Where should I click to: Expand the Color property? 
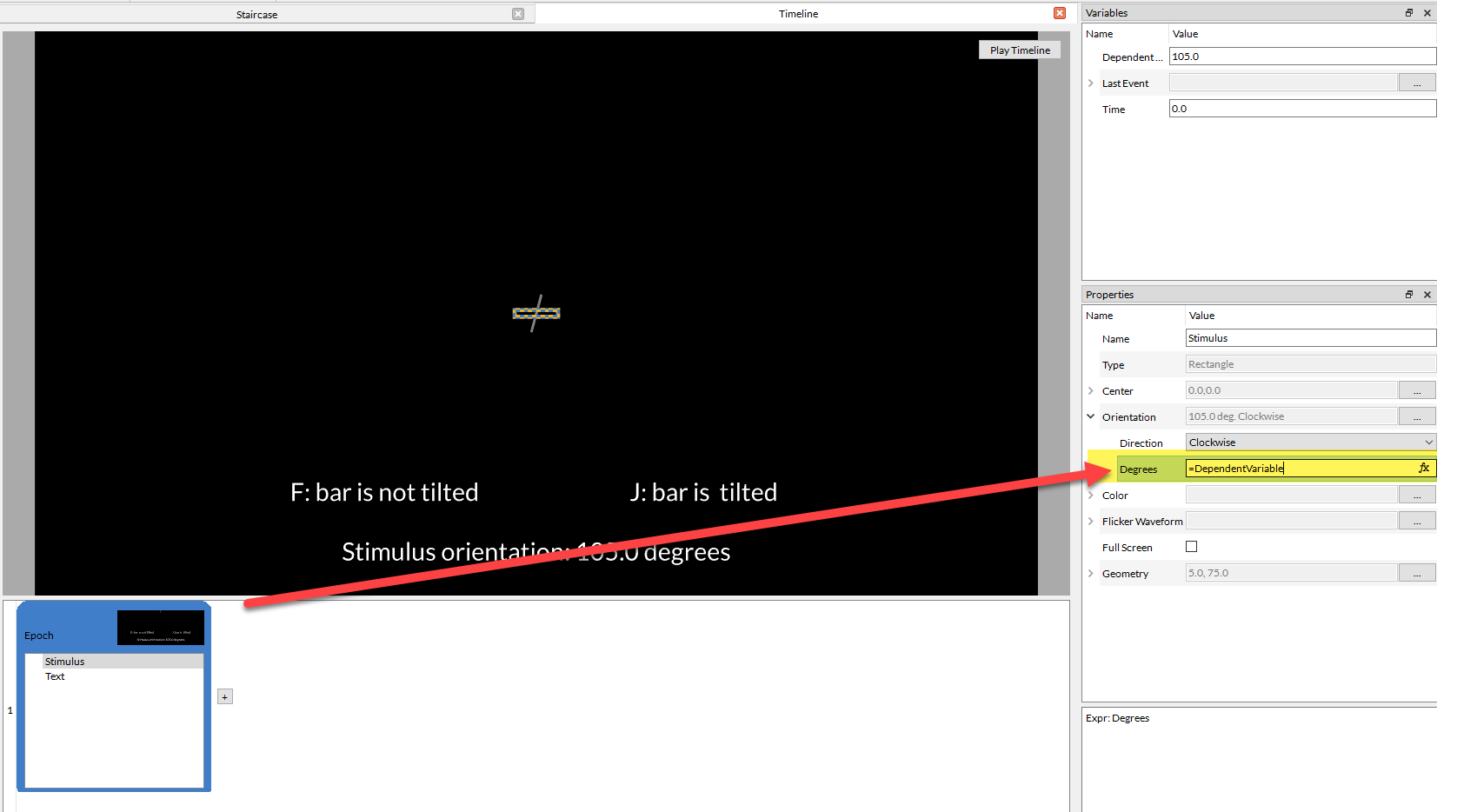click(1091, 496)
